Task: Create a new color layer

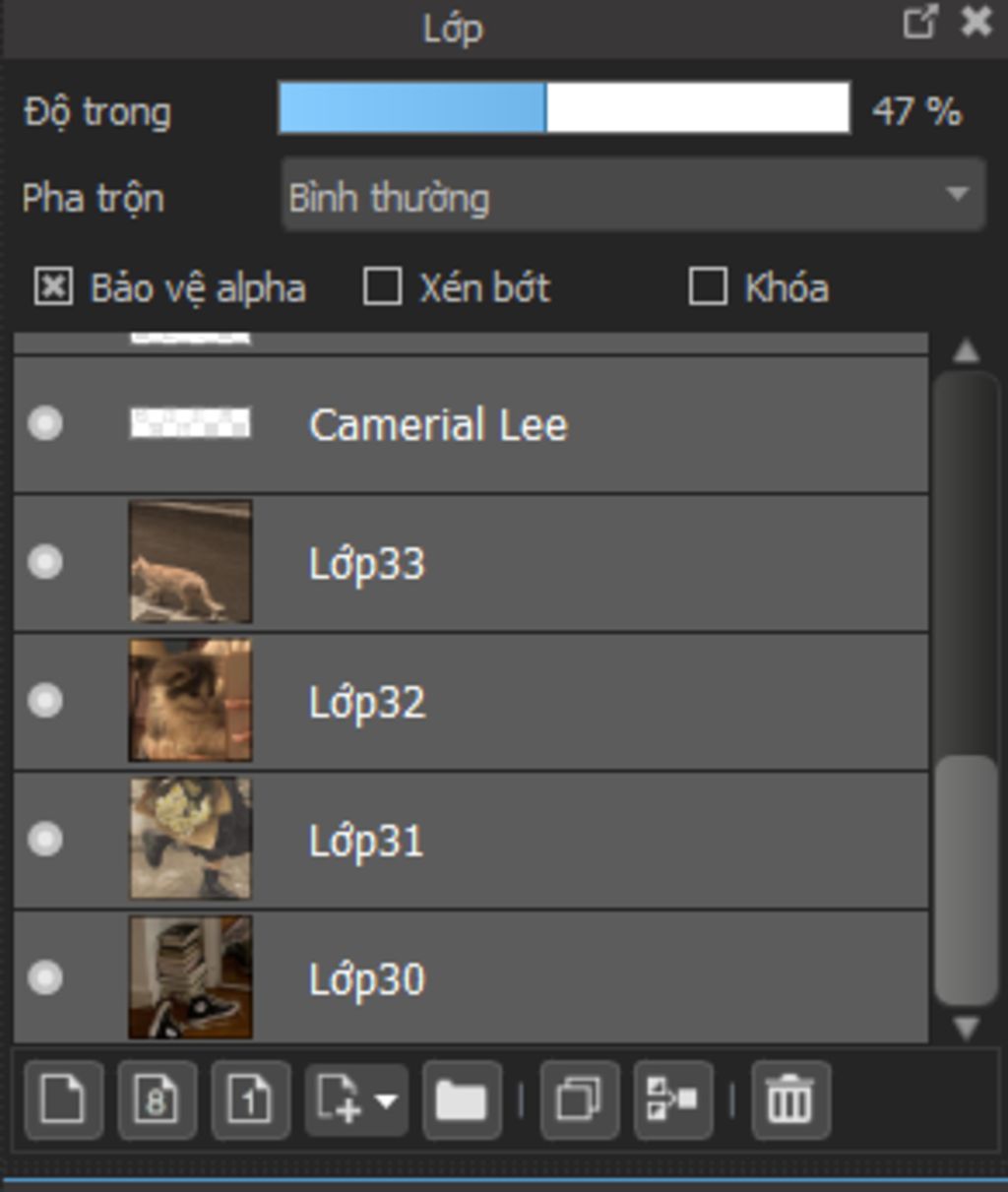Action: click(63, 1099)
